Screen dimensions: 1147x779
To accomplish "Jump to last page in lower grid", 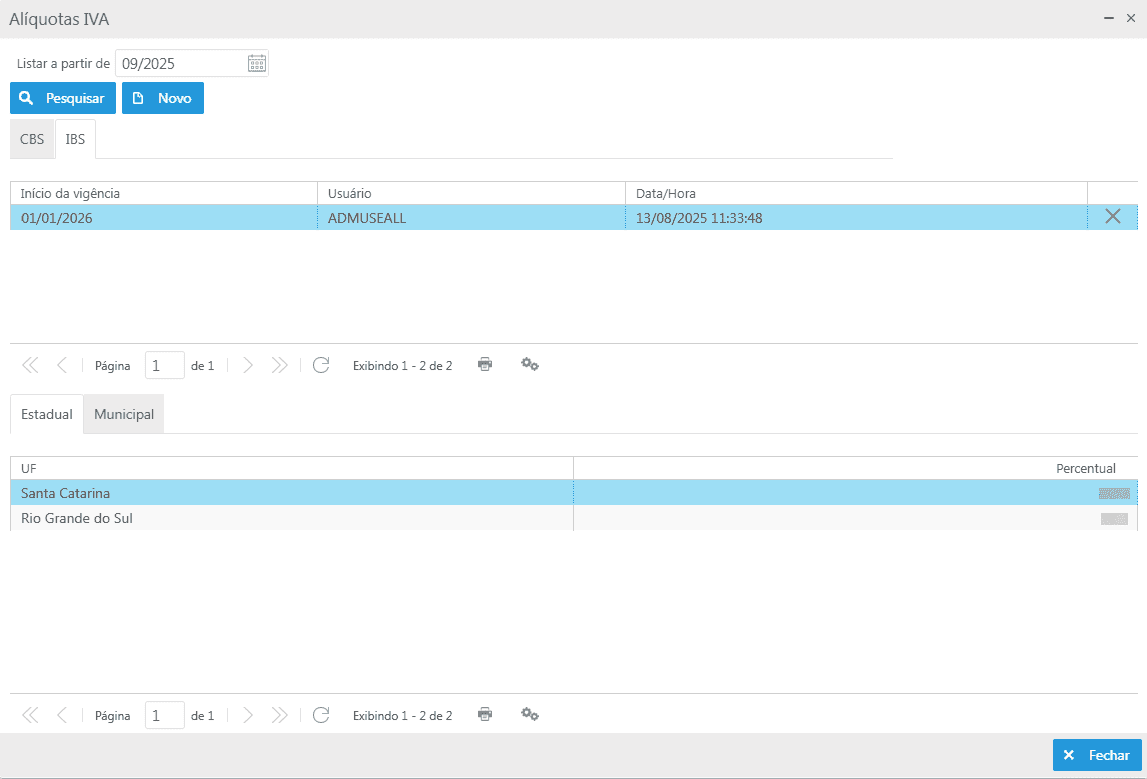I will click(x=279, y=715).
